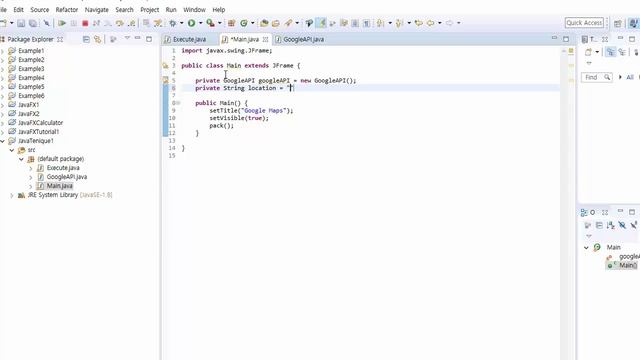Click the Package Explorer view tab

(31, 39)
